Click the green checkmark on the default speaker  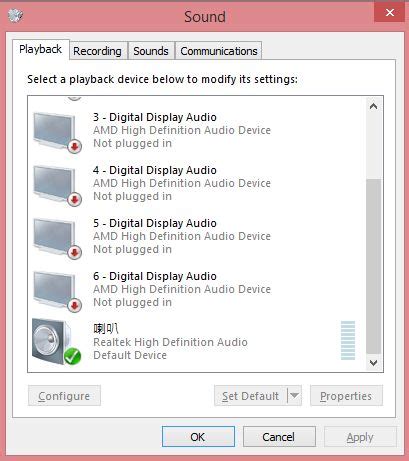click(72, 356)
